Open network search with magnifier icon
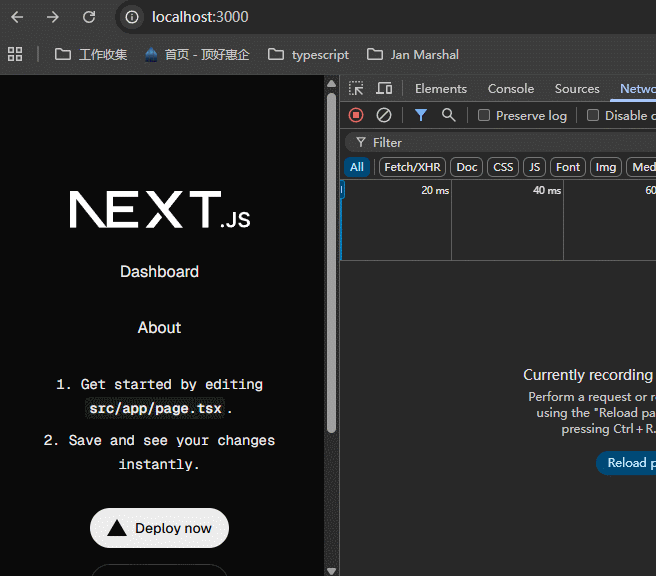656x576 pixels. click(x=449, y=115)
